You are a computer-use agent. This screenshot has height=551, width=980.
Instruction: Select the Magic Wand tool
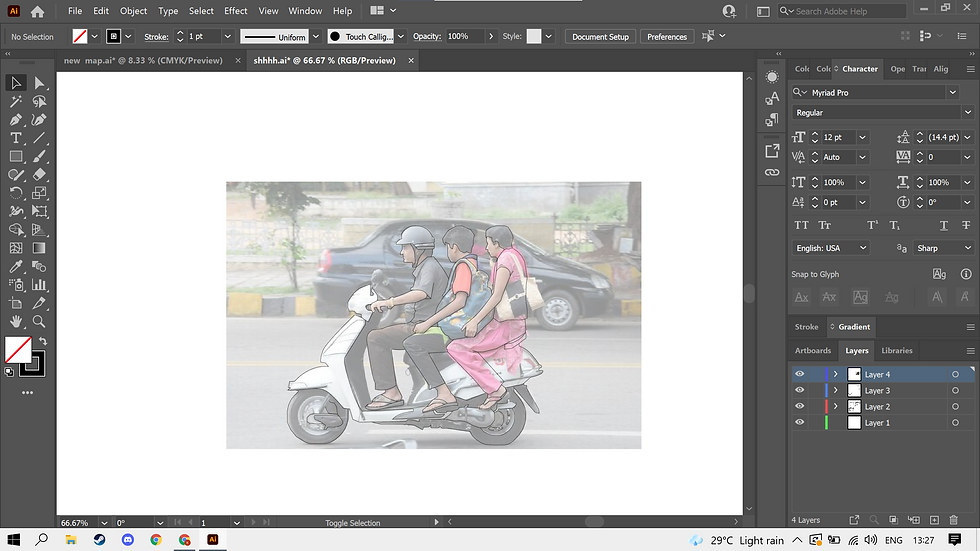click(16, 101)
